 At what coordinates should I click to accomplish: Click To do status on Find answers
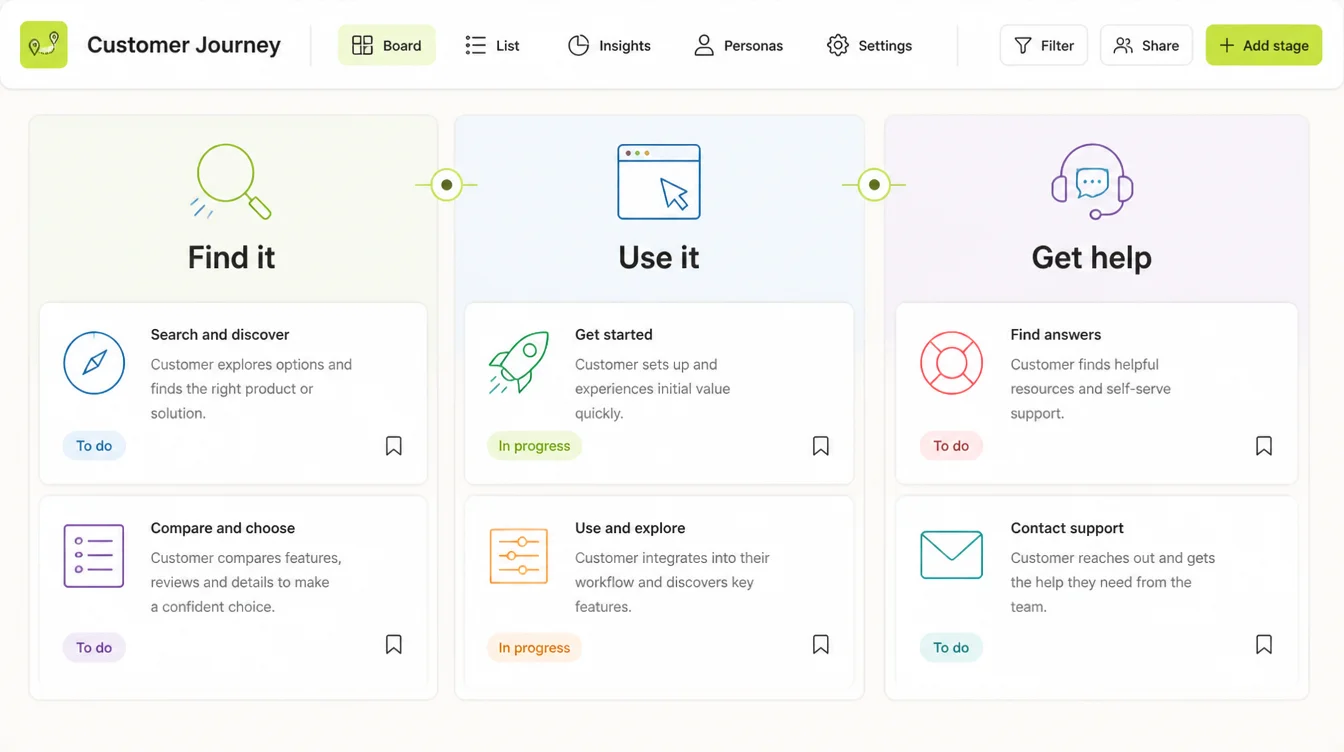951,446
